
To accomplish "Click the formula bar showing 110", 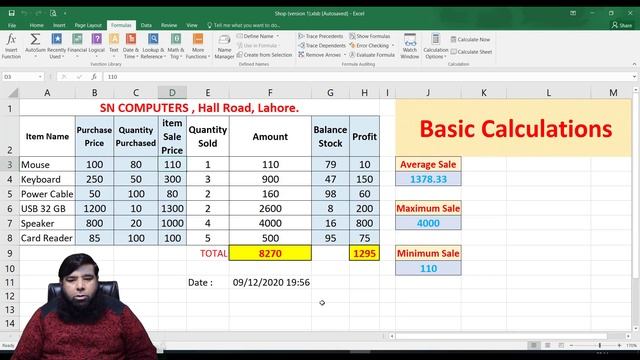I will (x=367, y=77).
